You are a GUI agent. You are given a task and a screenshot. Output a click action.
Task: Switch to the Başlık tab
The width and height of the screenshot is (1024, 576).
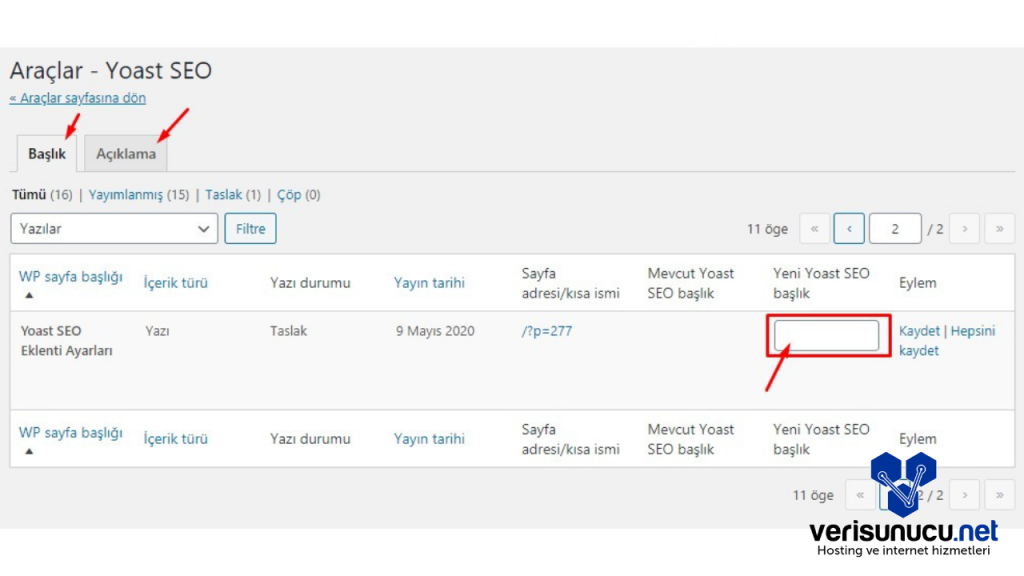coord(47,154)
